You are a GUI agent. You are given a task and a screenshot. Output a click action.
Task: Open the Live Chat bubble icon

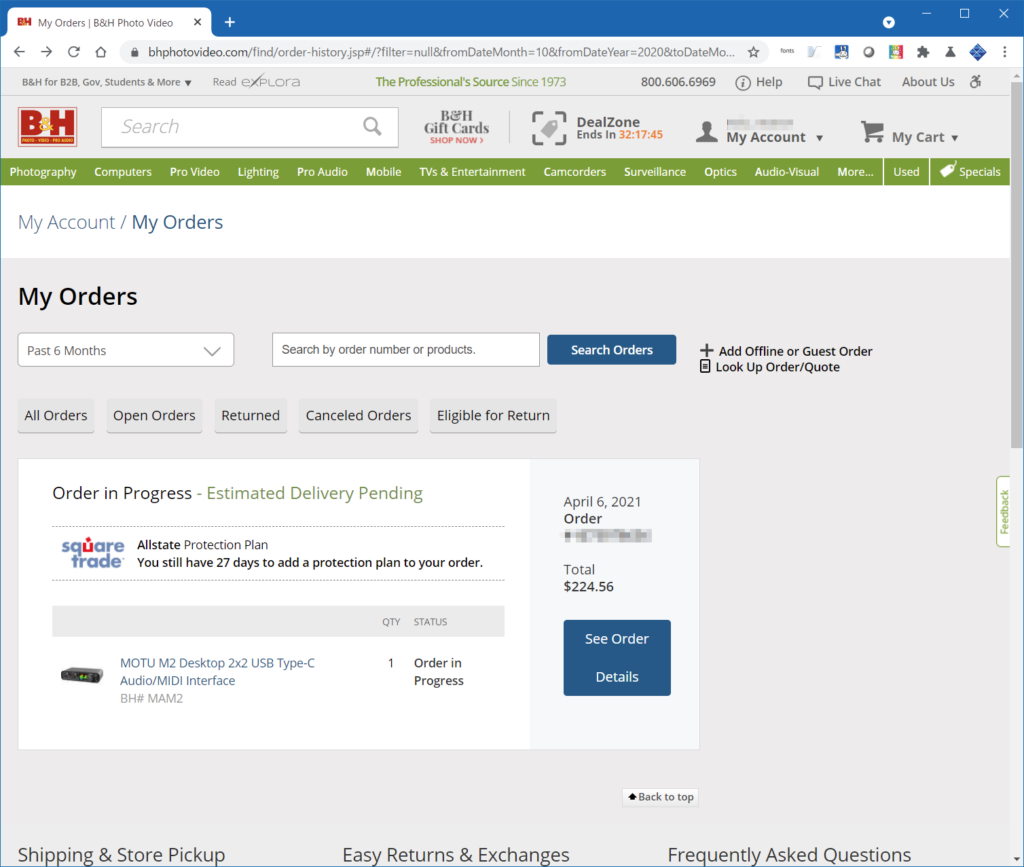pos(815,82)
